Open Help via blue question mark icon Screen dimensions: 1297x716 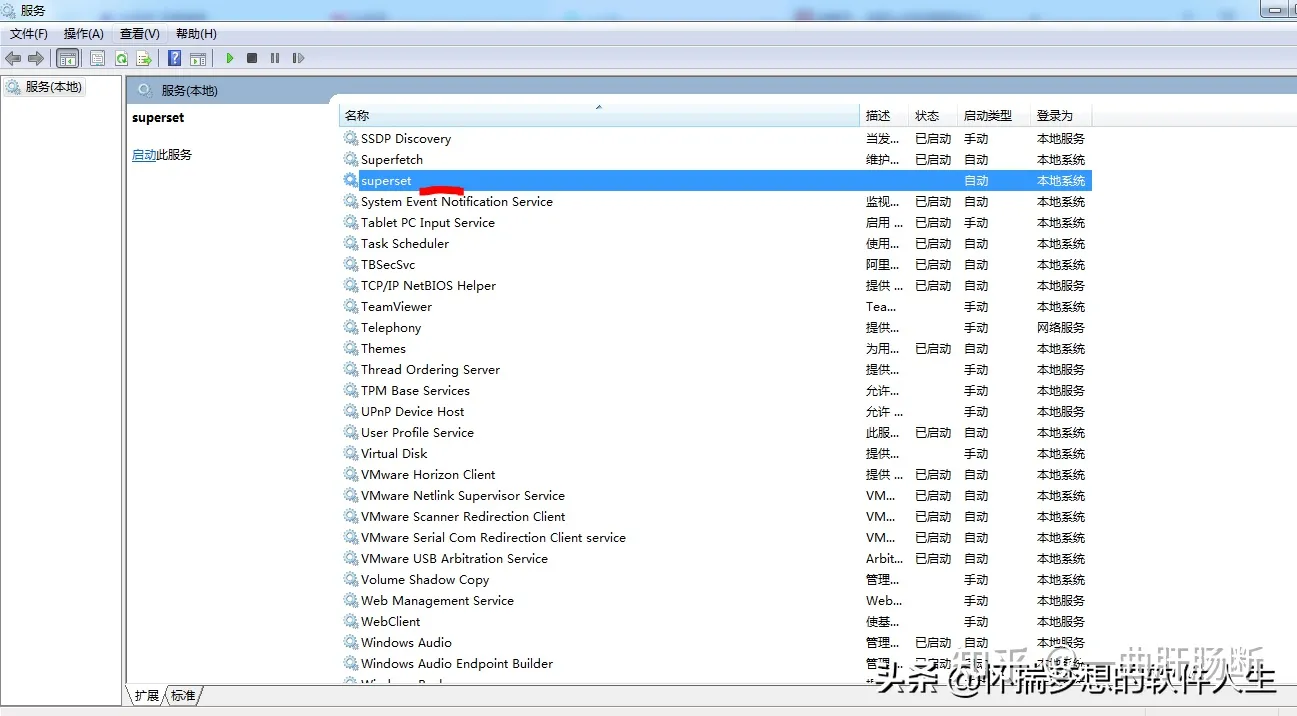click(174, 58)
